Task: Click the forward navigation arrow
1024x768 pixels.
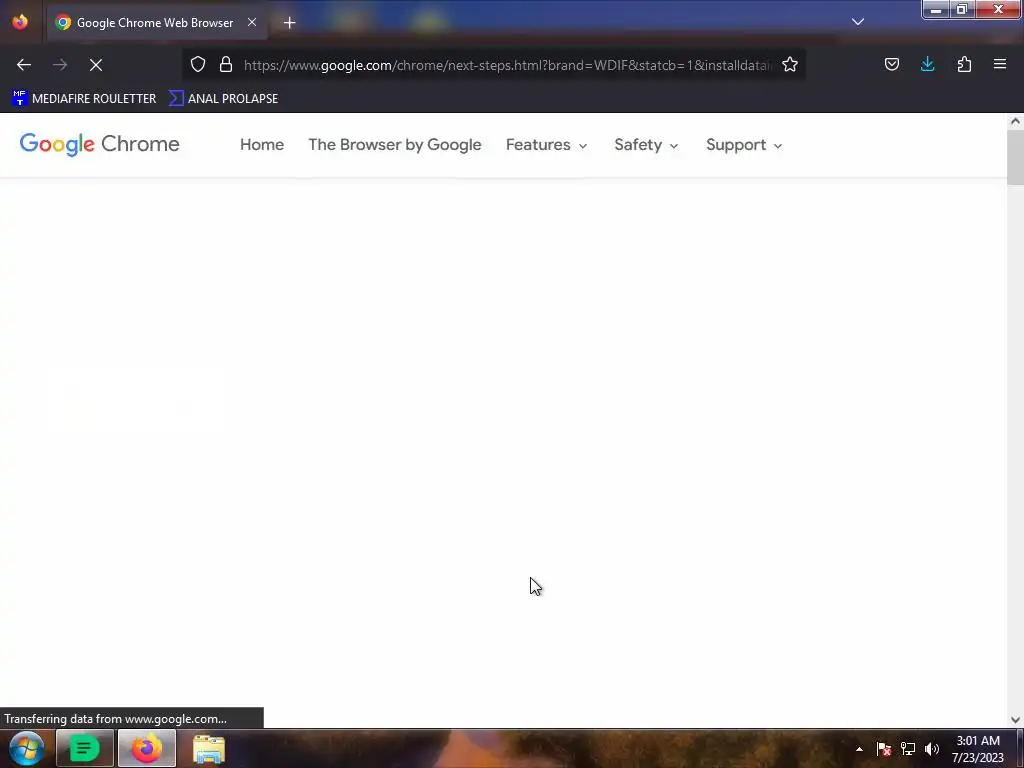Action: click(60, 65)
